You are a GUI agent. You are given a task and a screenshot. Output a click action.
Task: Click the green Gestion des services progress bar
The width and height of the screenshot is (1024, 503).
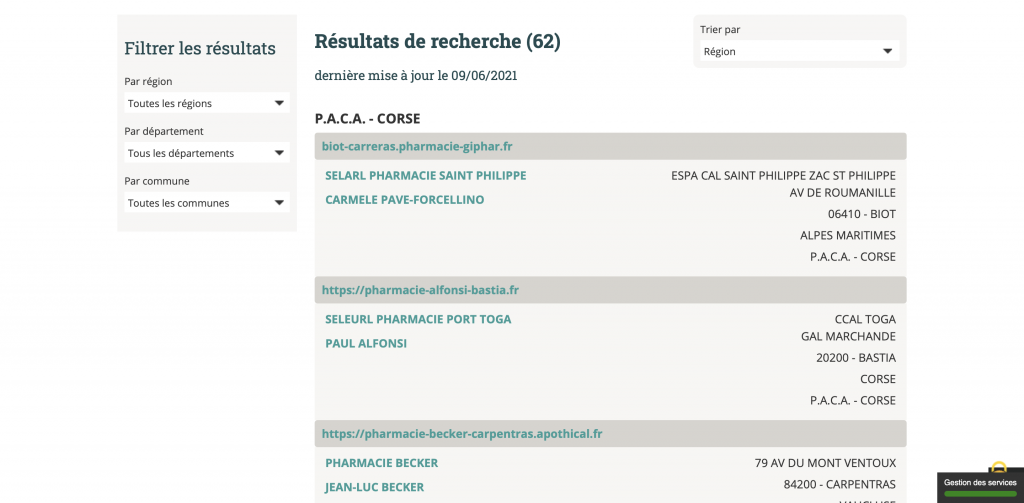(x=980, y=495)
